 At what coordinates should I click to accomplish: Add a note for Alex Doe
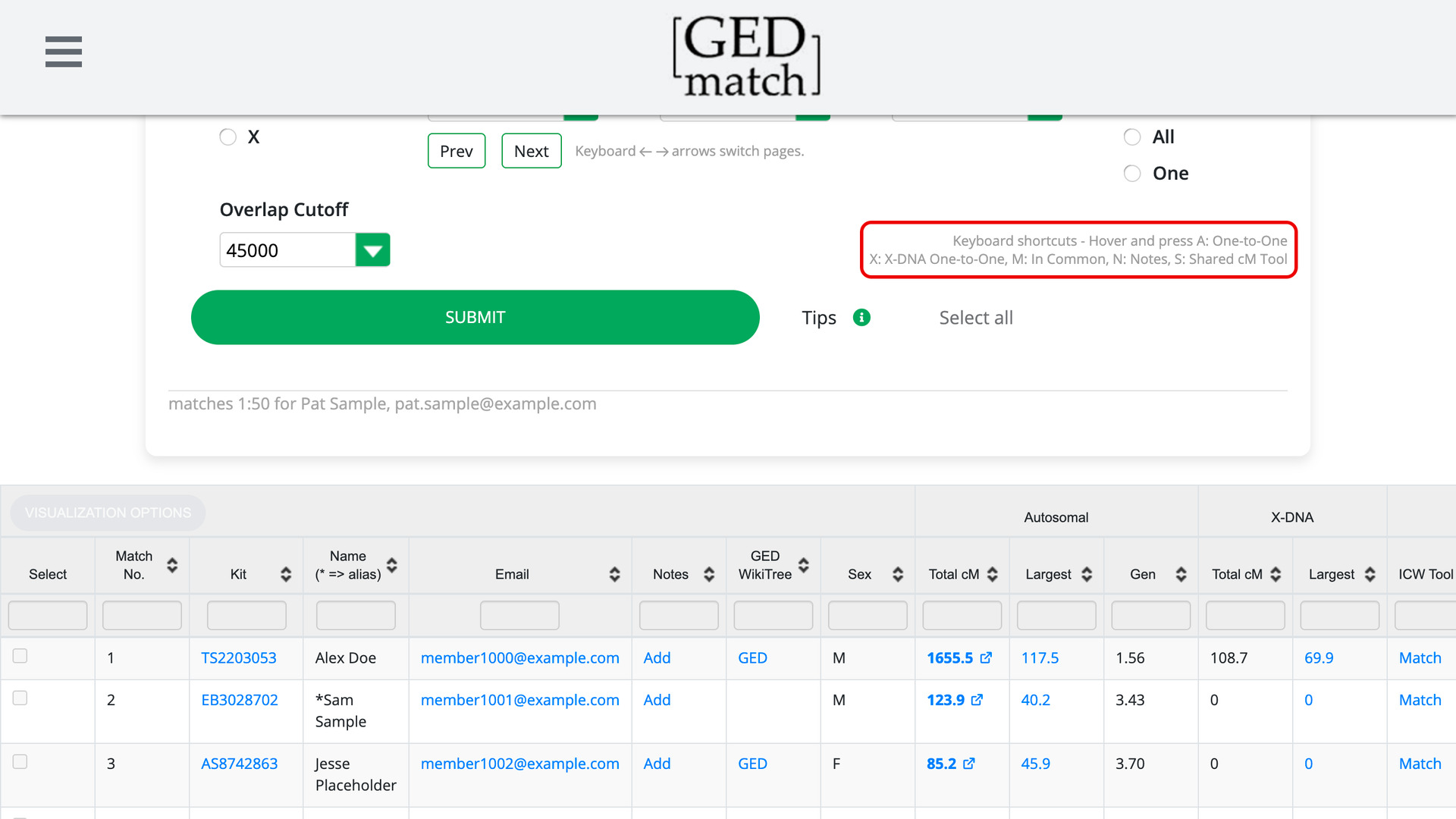click(x=657, y=658)
